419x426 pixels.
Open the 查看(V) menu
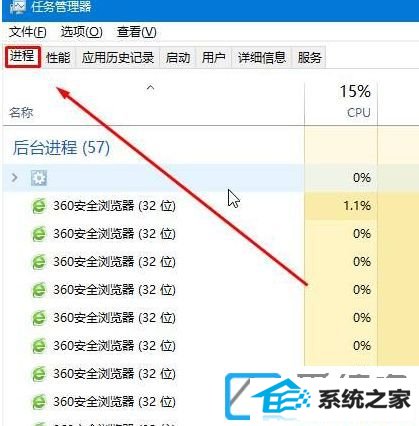tap(137, 32)
